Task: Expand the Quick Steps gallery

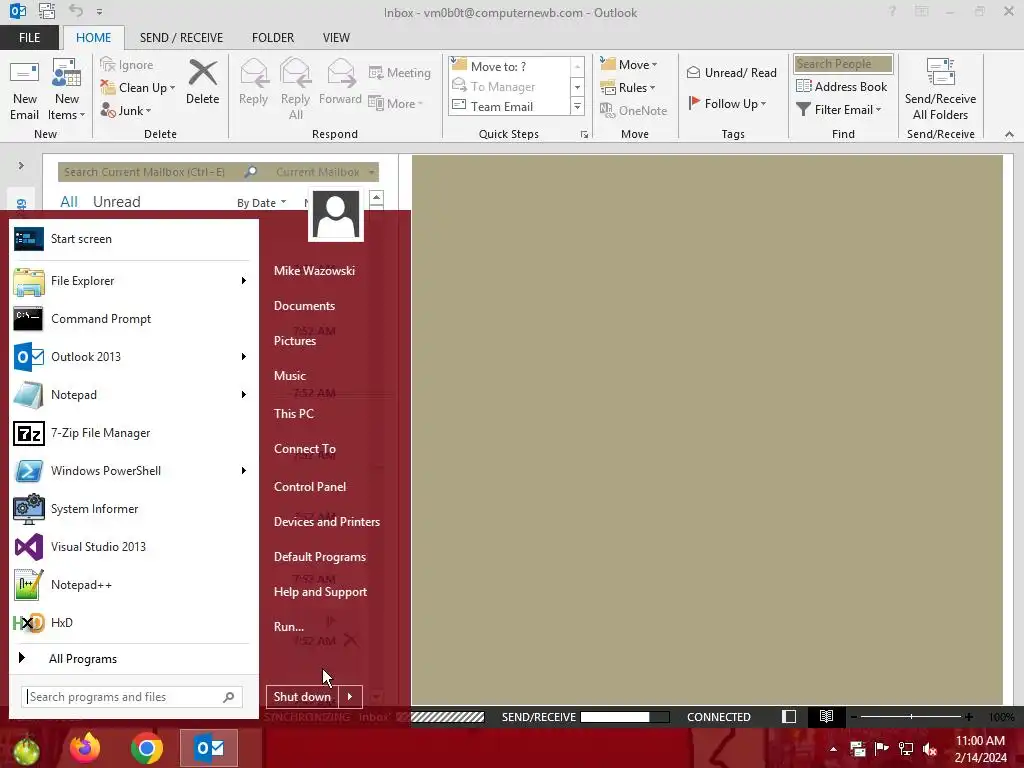Action: (x=577, y=106)
